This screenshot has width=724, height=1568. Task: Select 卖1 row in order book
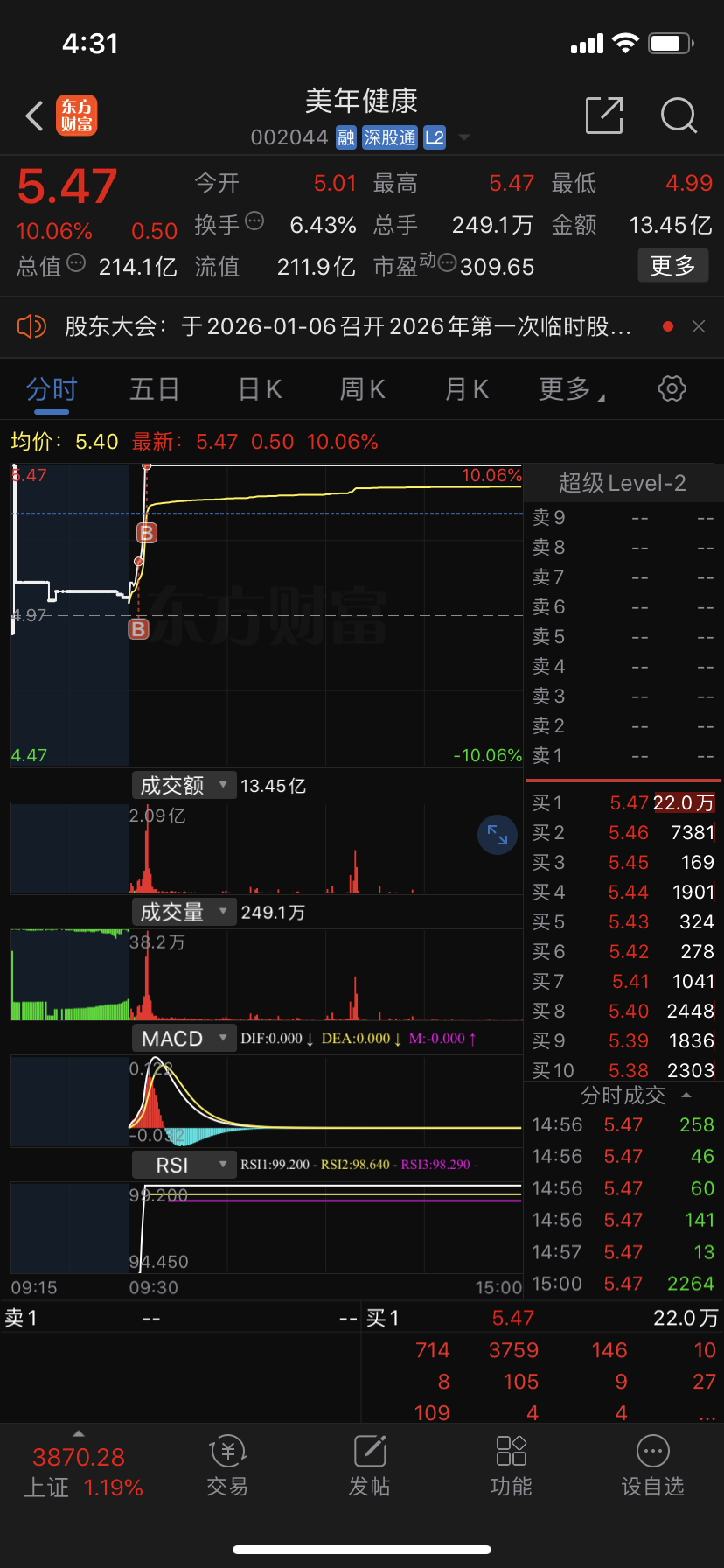point(623,756)
